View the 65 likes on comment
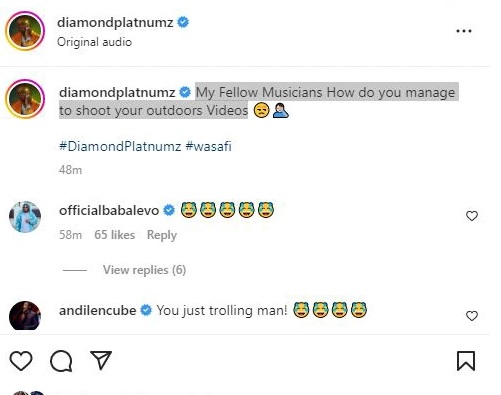Image resolution: width=501 pixels, height=395 pixels. tap(114, 235)
